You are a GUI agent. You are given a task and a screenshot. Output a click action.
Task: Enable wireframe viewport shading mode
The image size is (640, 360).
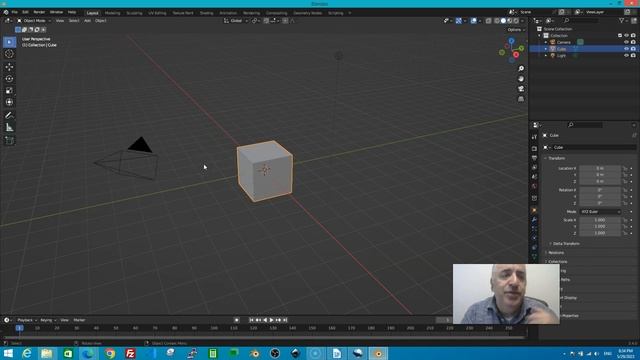tap(497, 21)
